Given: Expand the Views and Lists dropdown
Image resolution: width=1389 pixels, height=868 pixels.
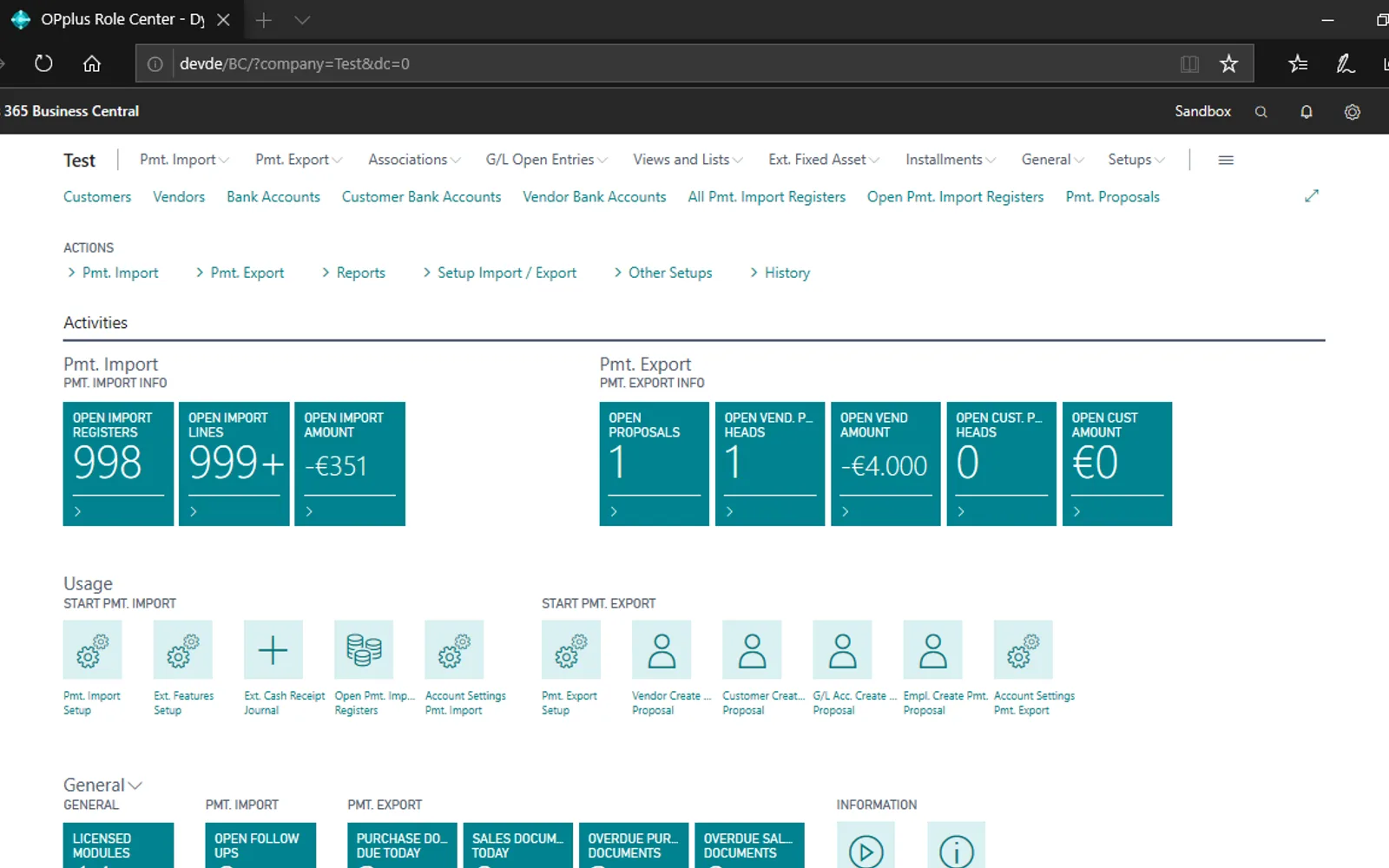Looking at the screenshot, I should (688, 160).
